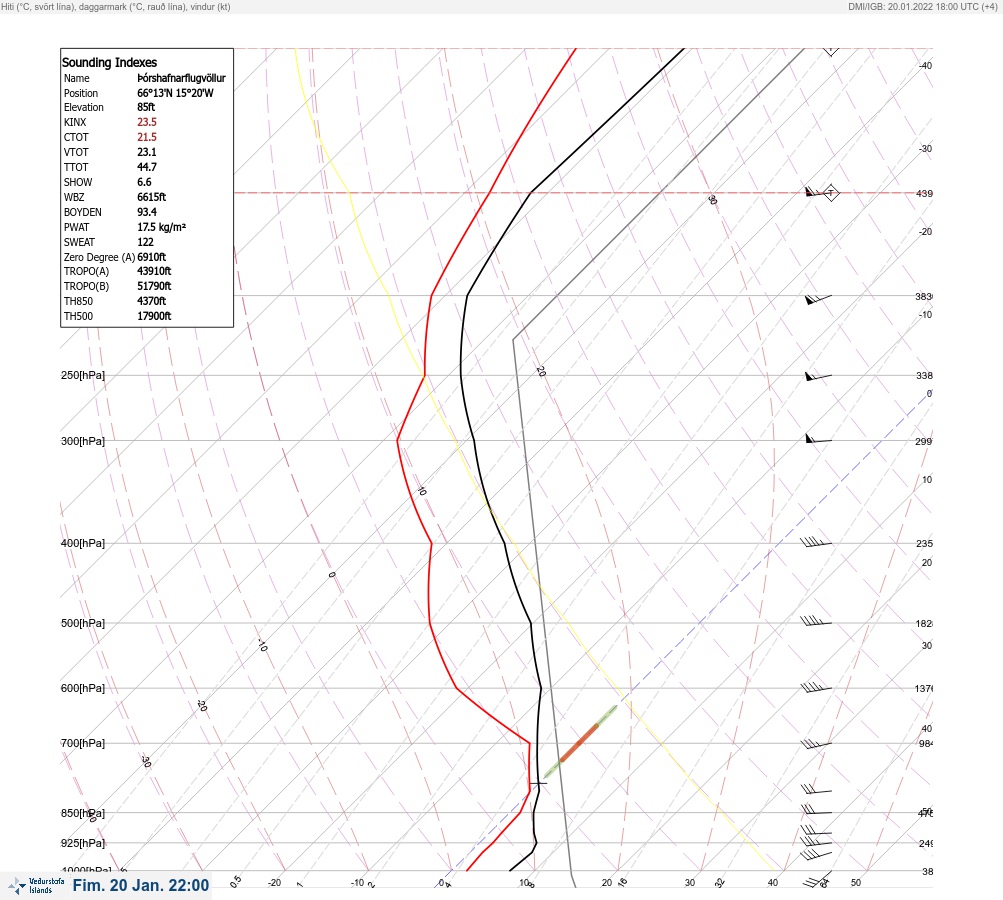Click the 250[hPa] pressure label
Screen dimensions: 1003x900
(x=83, y=375)
